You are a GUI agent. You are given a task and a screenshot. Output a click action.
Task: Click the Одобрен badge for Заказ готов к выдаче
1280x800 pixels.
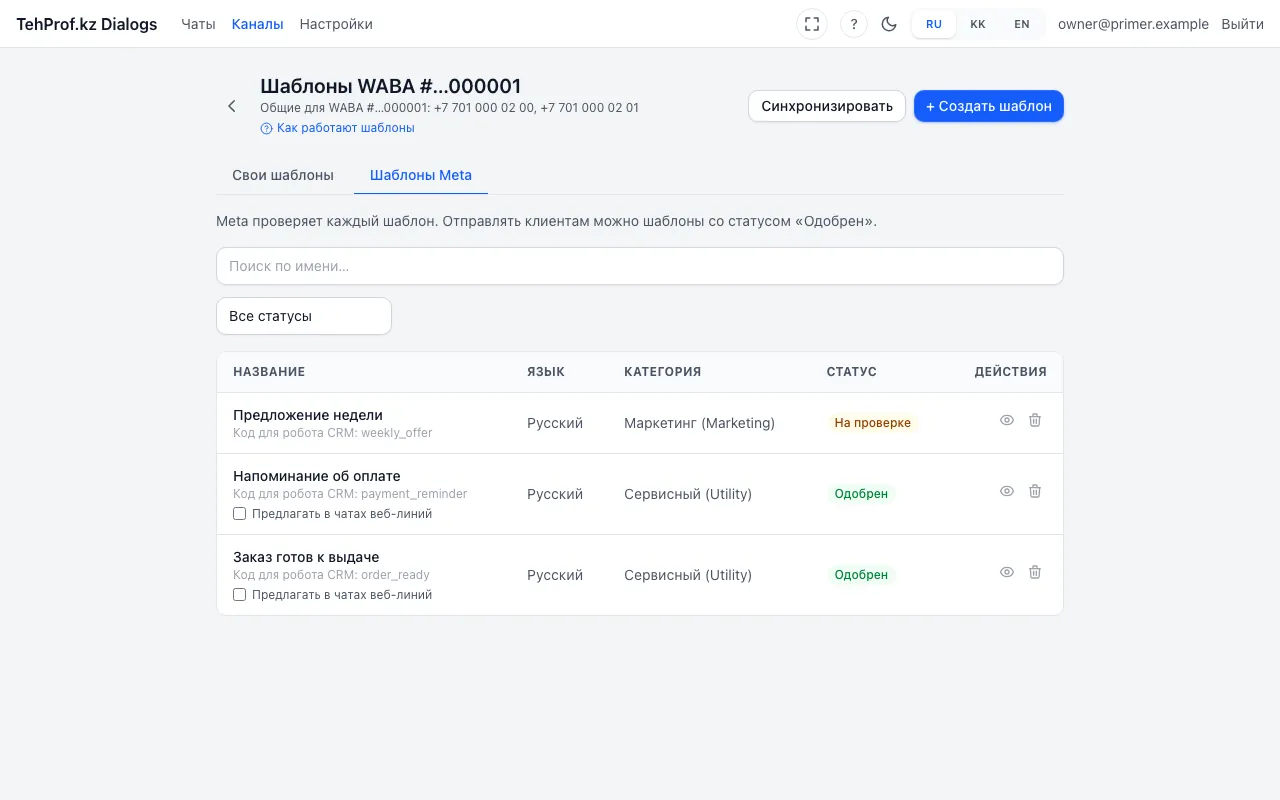click(x=861, y=575)
